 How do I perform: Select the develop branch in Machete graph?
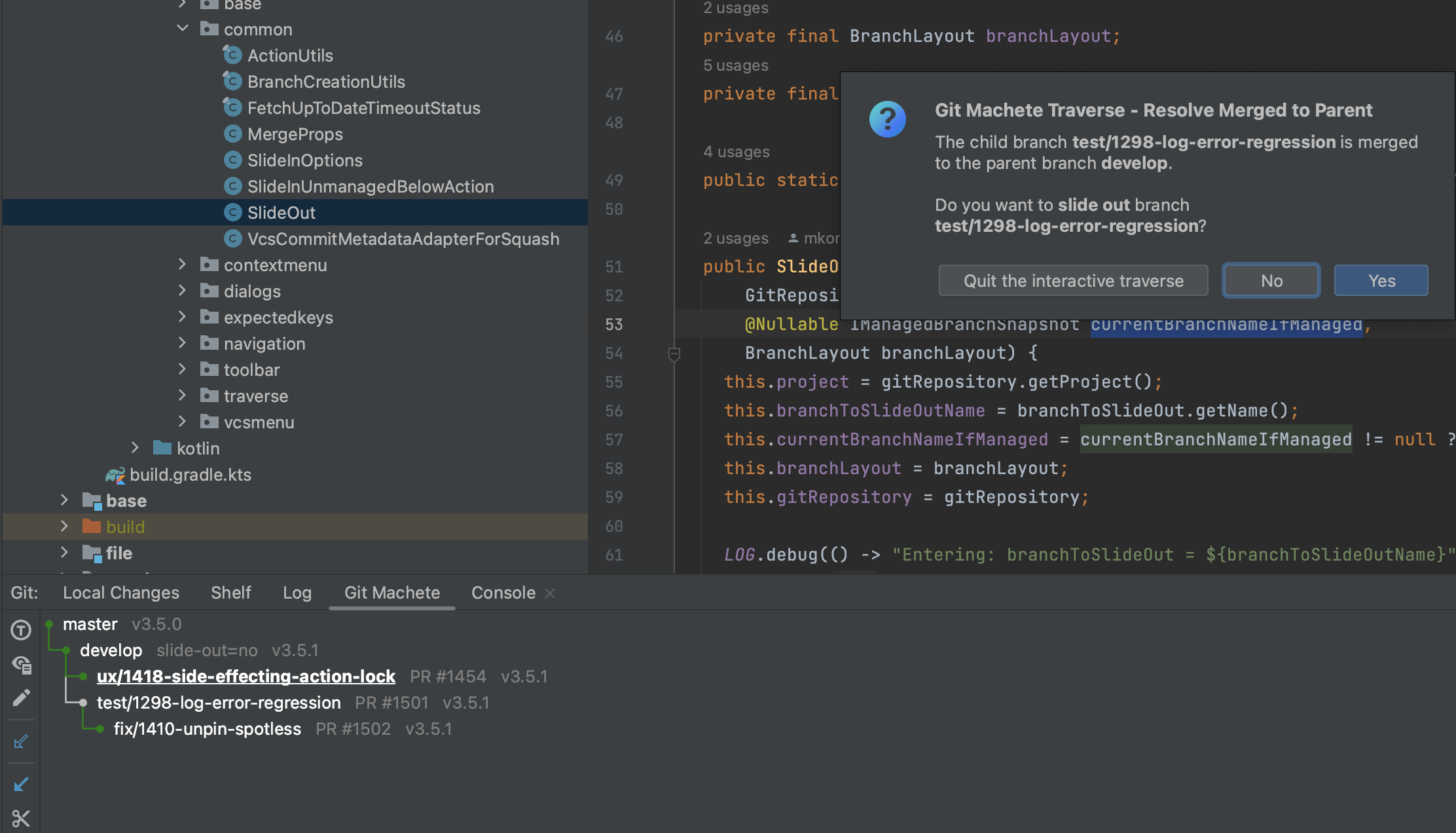(x=111, y=650)
